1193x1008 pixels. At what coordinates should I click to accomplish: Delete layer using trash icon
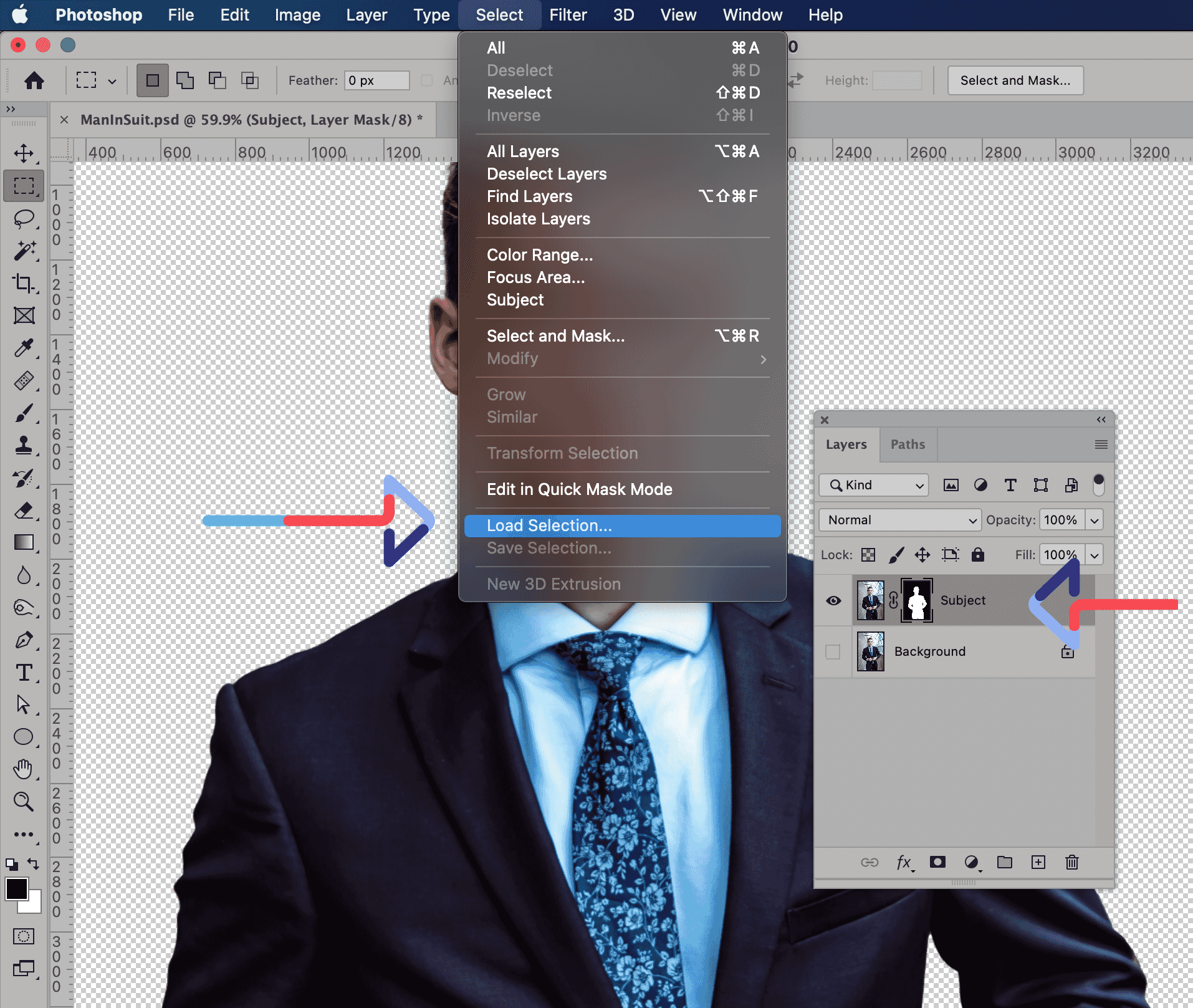1071,862
